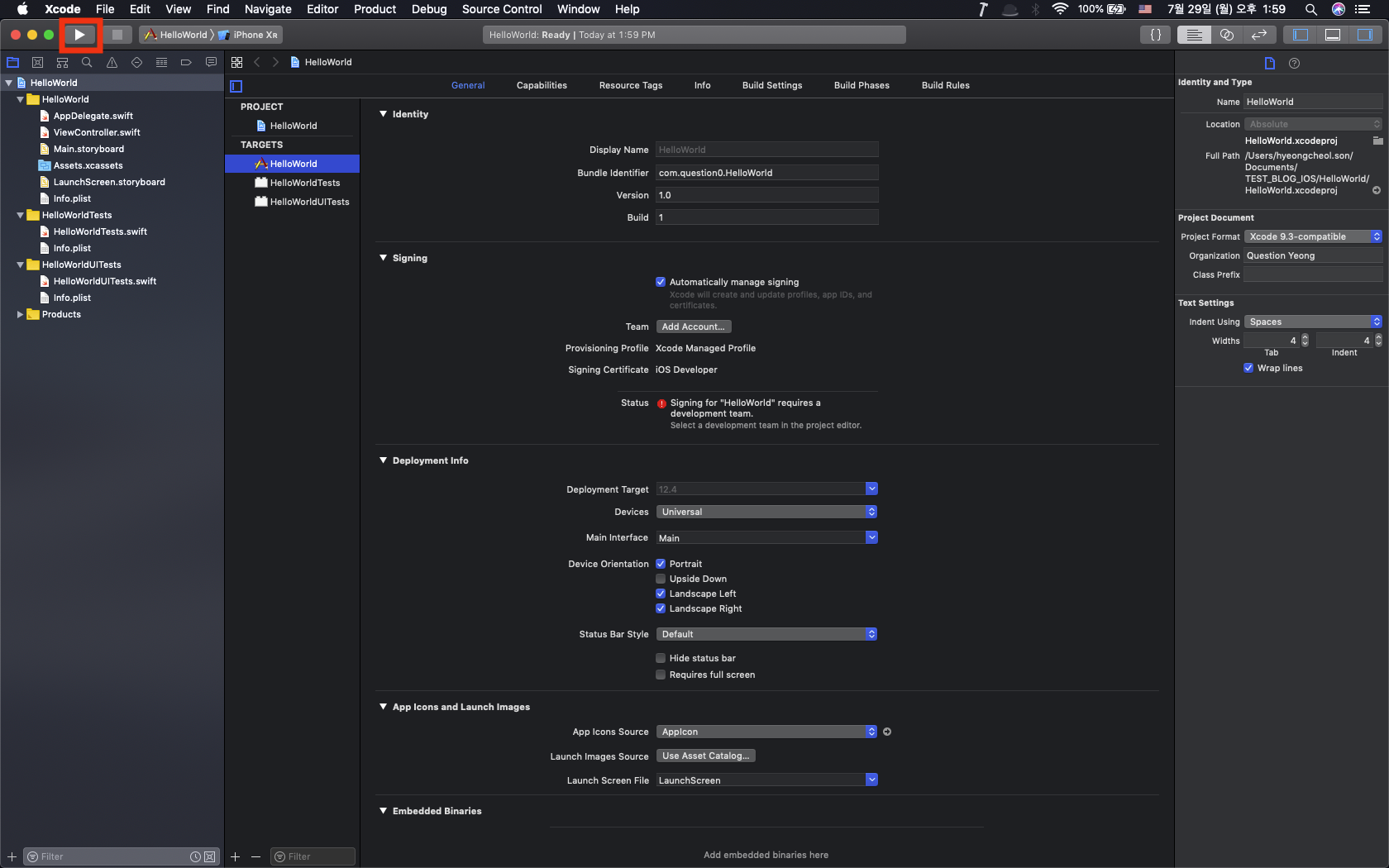
Task: Open the Symbol navigator icon
Action: (x=62, y=62)
